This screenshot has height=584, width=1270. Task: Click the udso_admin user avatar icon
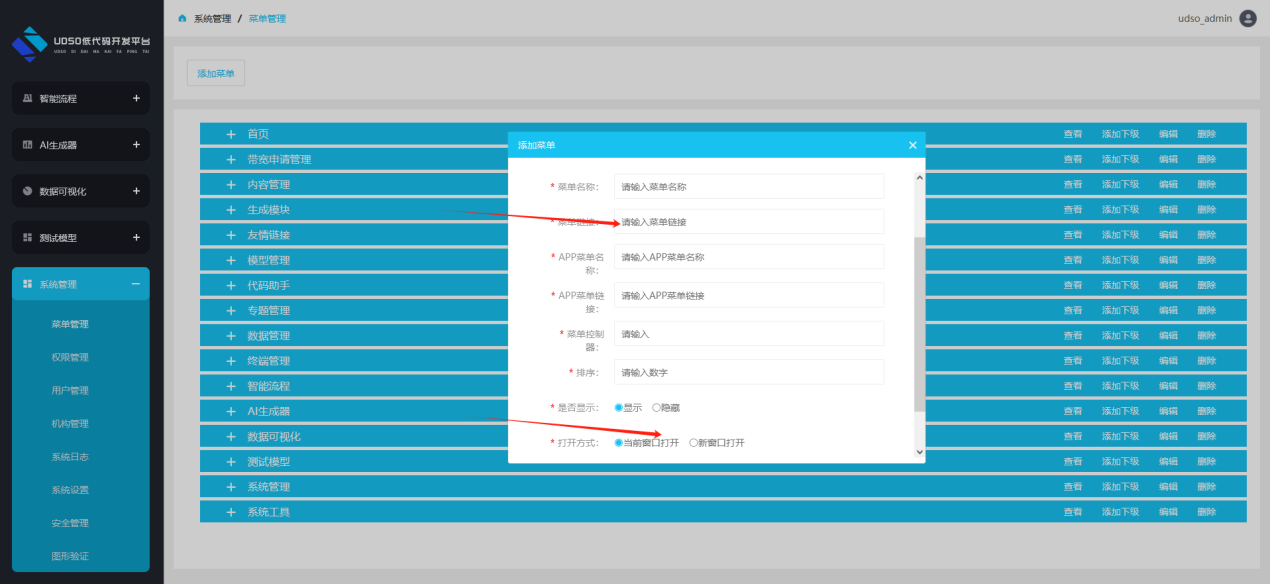tap(1247, 18)
